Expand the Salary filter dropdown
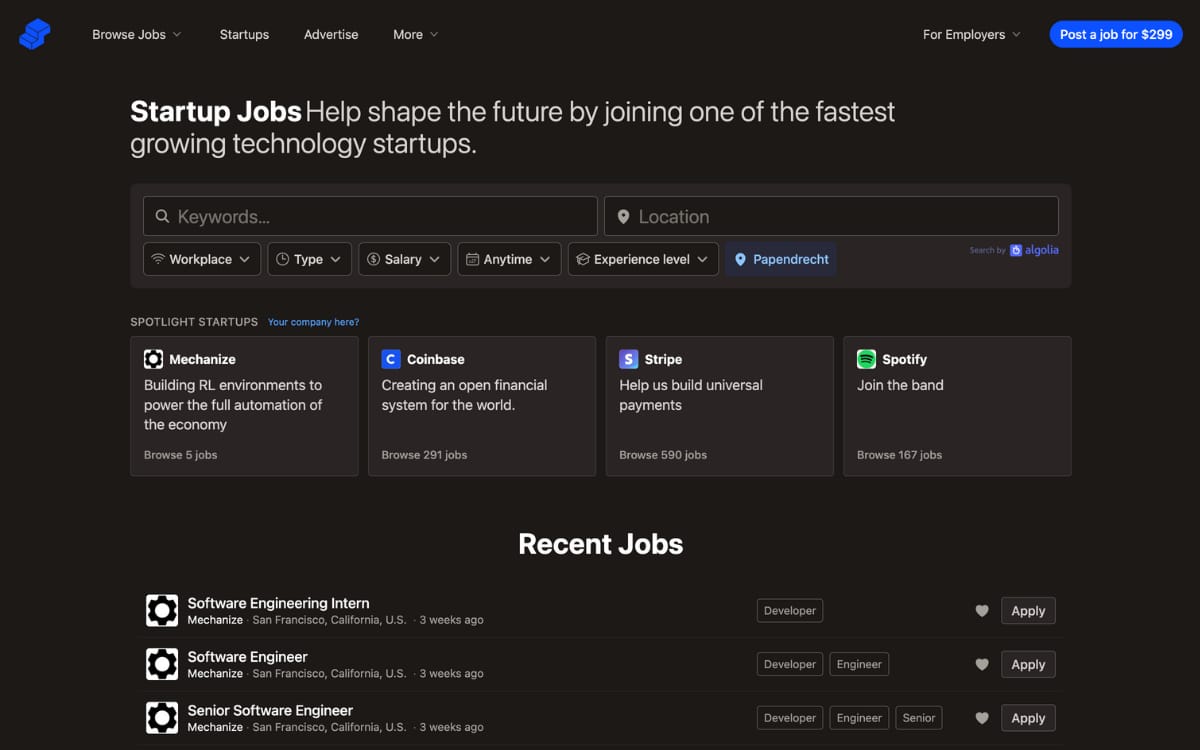The width and height of the screenshot is (1200, 750). [x=404, y=259]
